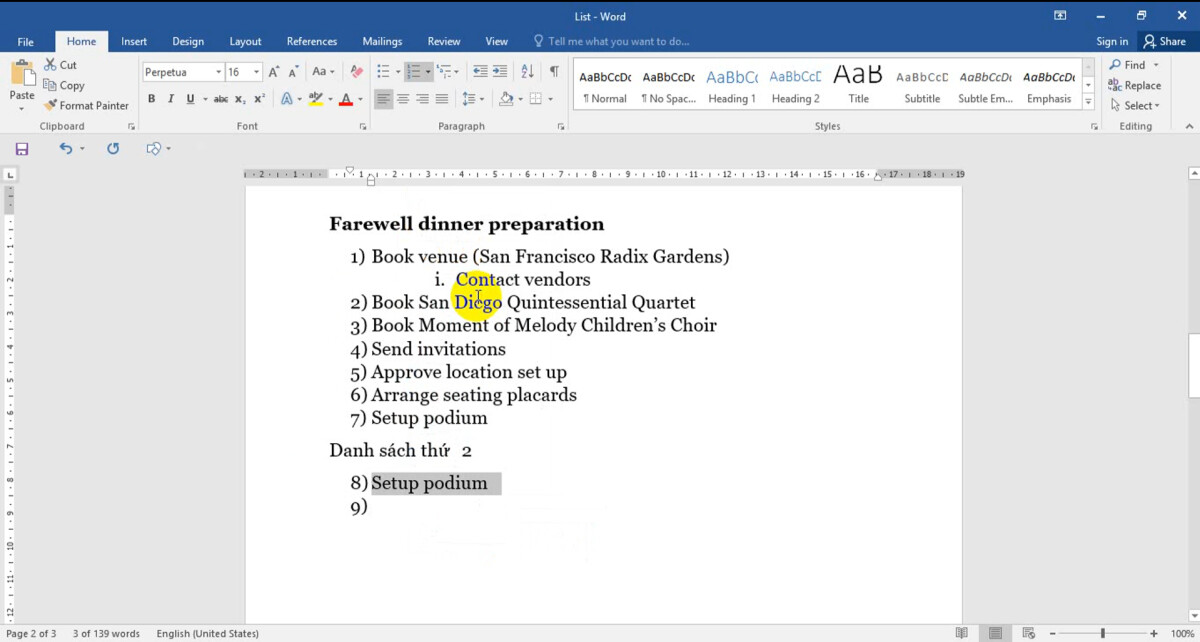The width and height of the screenshot is (1200, 642).
Task: Align text right
Action: click(422, 99)
